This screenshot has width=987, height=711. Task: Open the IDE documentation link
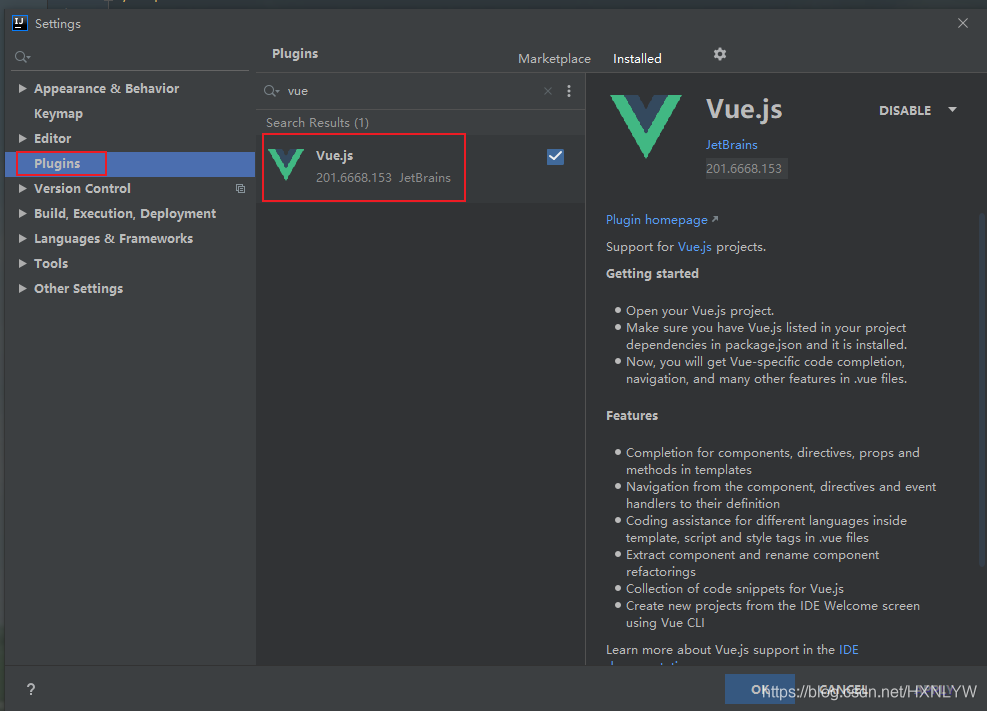pyautogui.click(x=849, y=649)
